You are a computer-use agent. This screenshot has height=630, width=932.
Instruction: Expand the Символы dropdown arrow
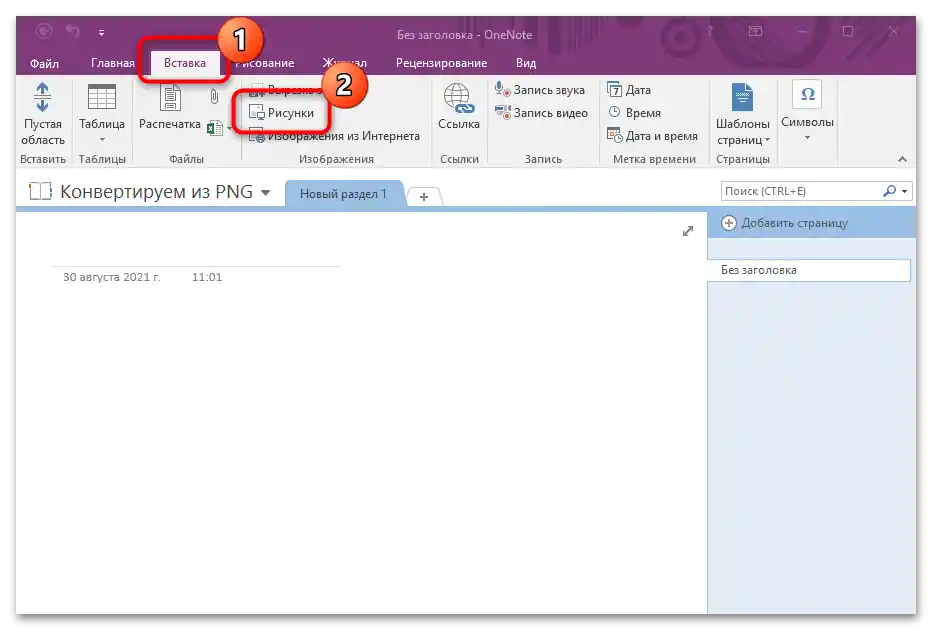click(x=807, y=138)
